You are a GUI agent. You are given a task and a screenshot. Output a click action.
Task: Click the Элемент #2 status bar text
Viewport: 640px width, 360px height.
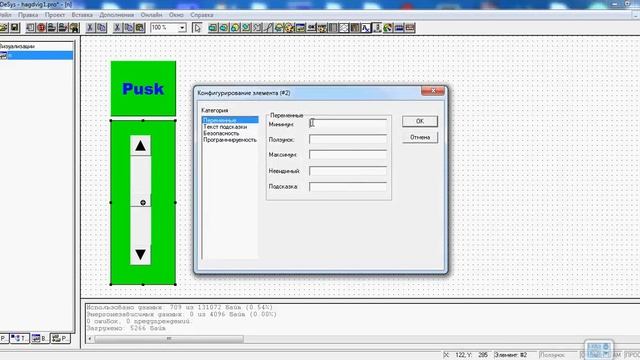511,355
